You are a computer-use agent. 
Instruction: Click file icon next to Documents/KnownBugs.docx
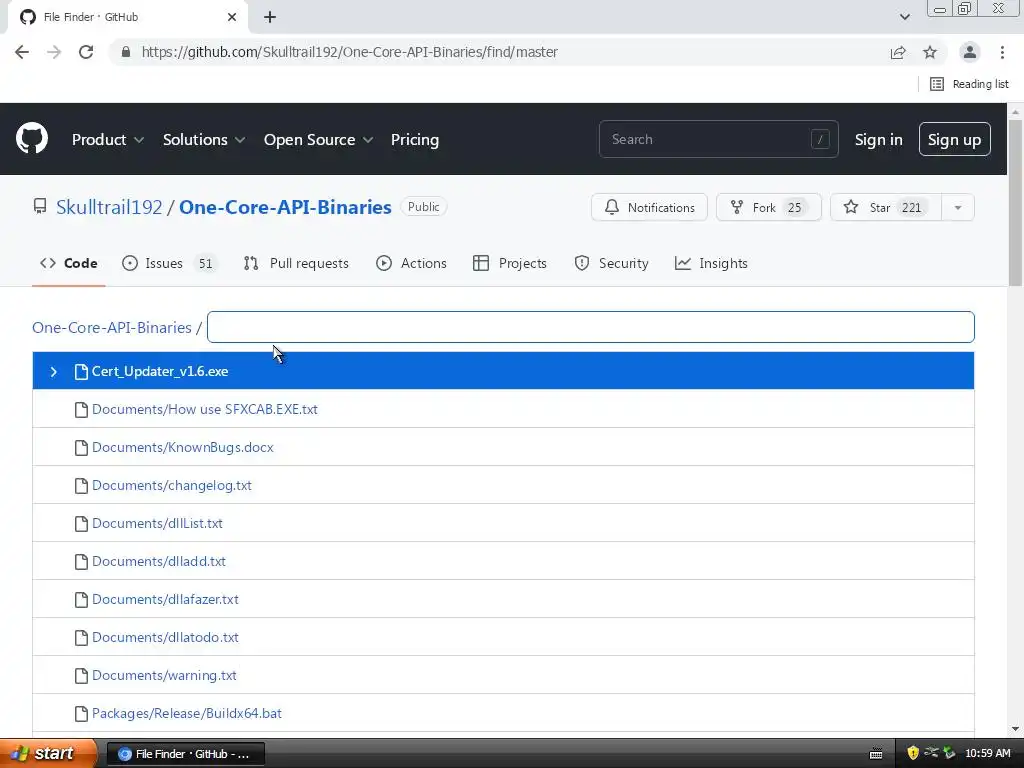point(81,447)
